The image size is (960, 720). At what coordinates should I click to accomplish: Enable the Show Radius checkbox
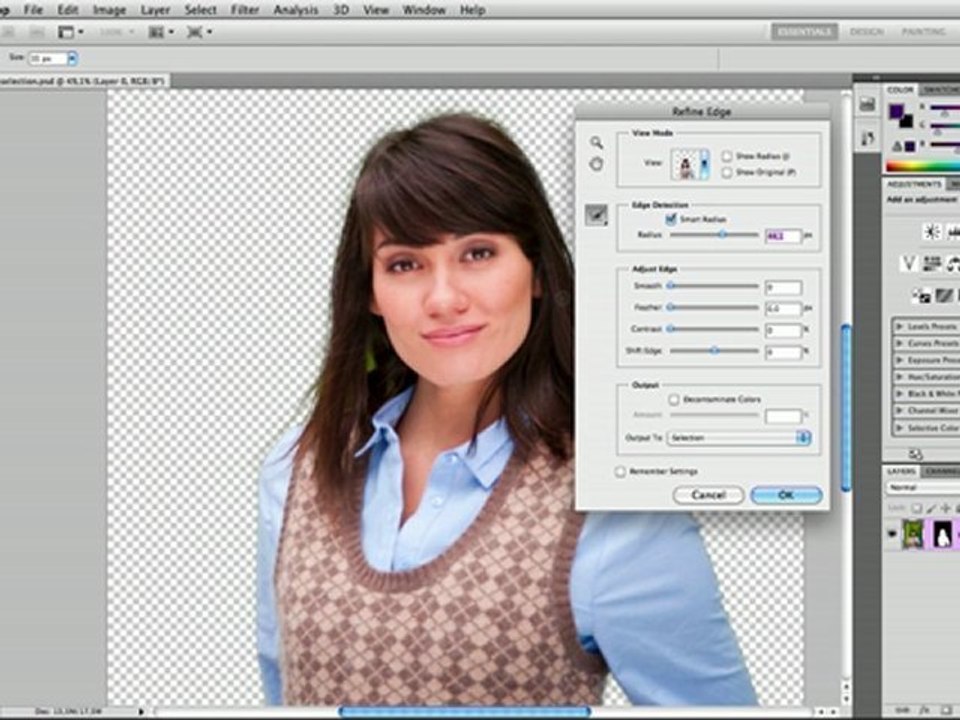(x=727, y=156)
